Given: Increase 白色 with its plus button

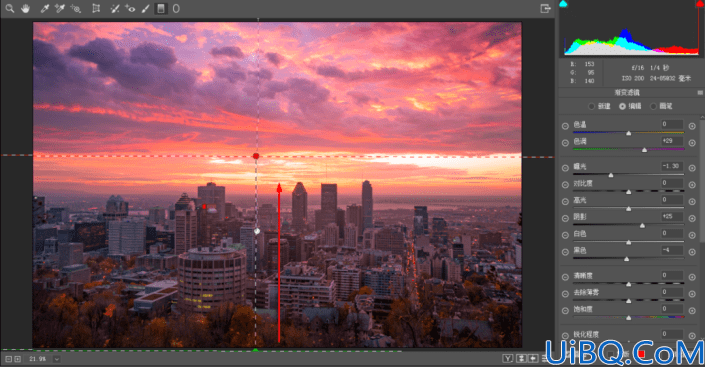Looking at the screenshot, I should [692, 235].
